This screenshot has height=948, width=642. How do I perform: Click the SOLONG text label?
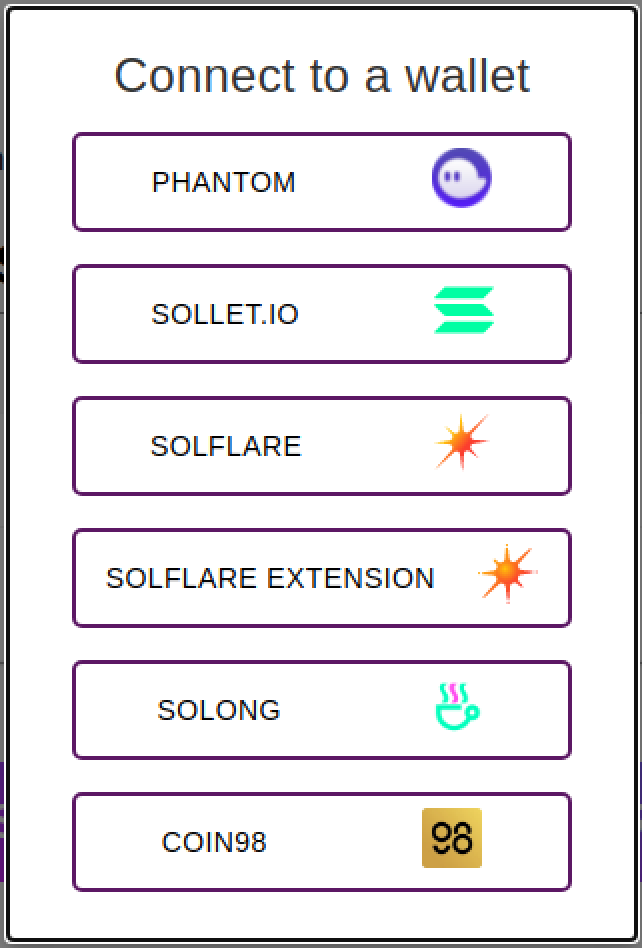click(218, 711)
